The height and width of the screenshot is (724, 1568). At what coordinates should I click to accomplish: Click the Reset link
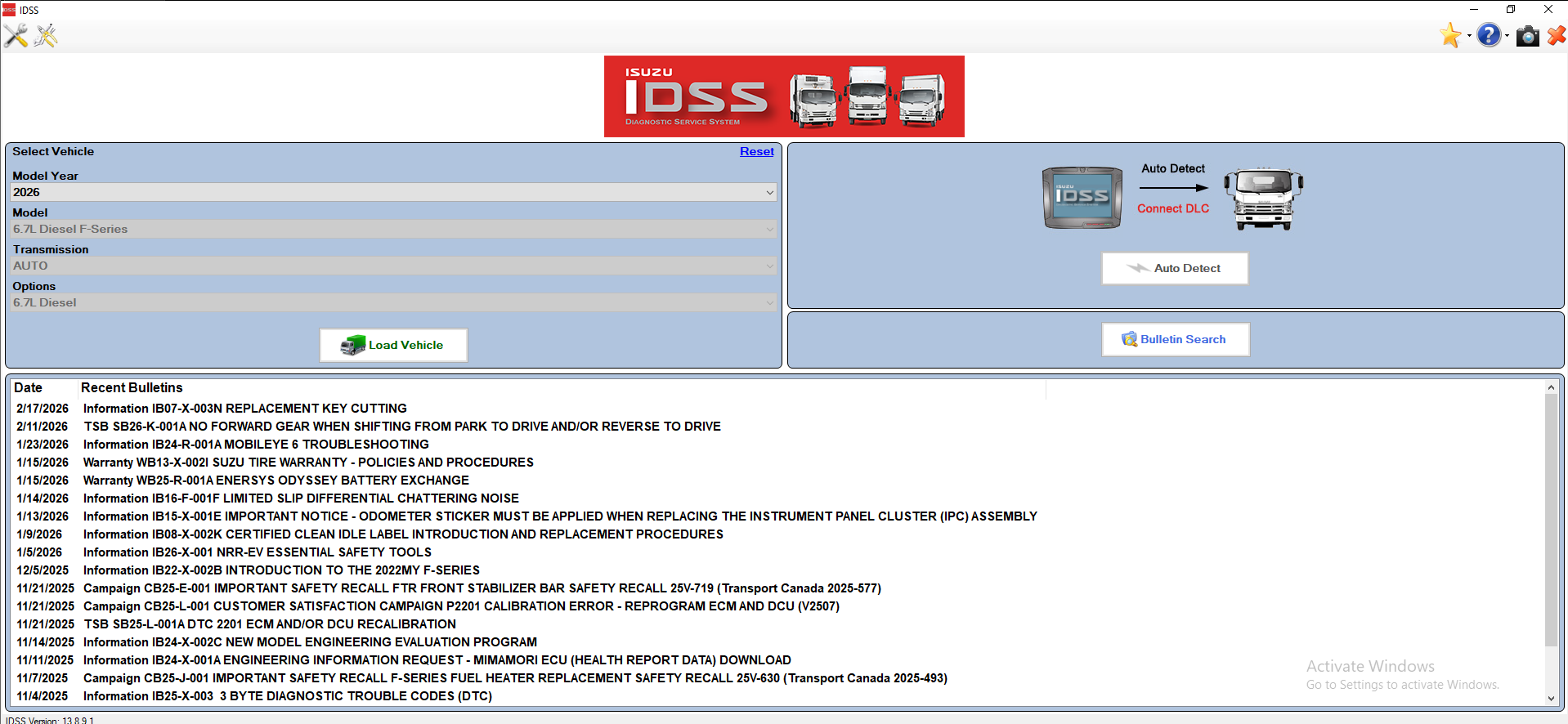[756, 151]
